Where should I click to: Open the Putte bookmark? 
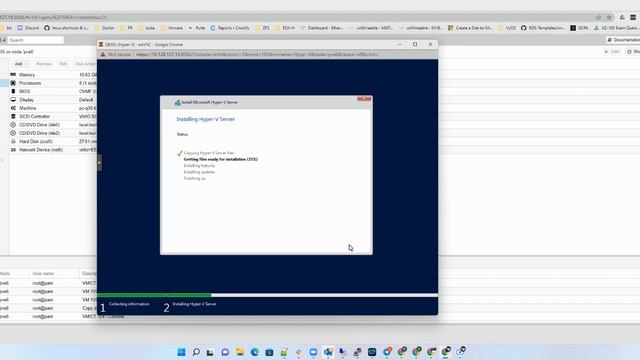(x=197, y=28)
